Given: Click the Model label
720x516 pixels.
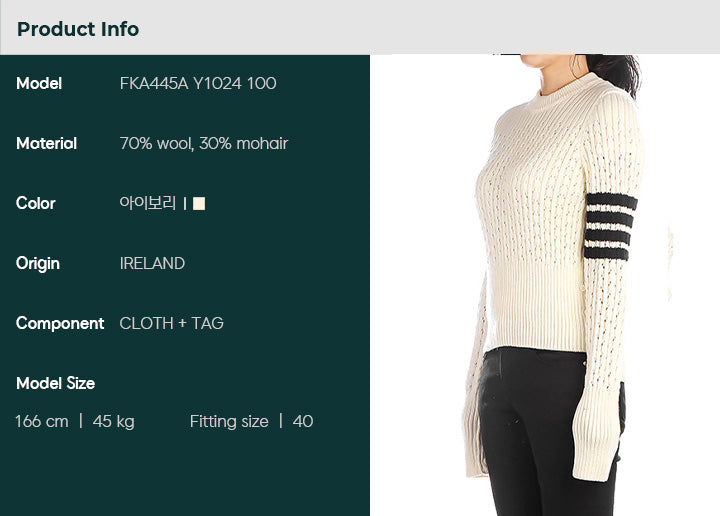Looking at the screenshot, I should coord(39,84).
